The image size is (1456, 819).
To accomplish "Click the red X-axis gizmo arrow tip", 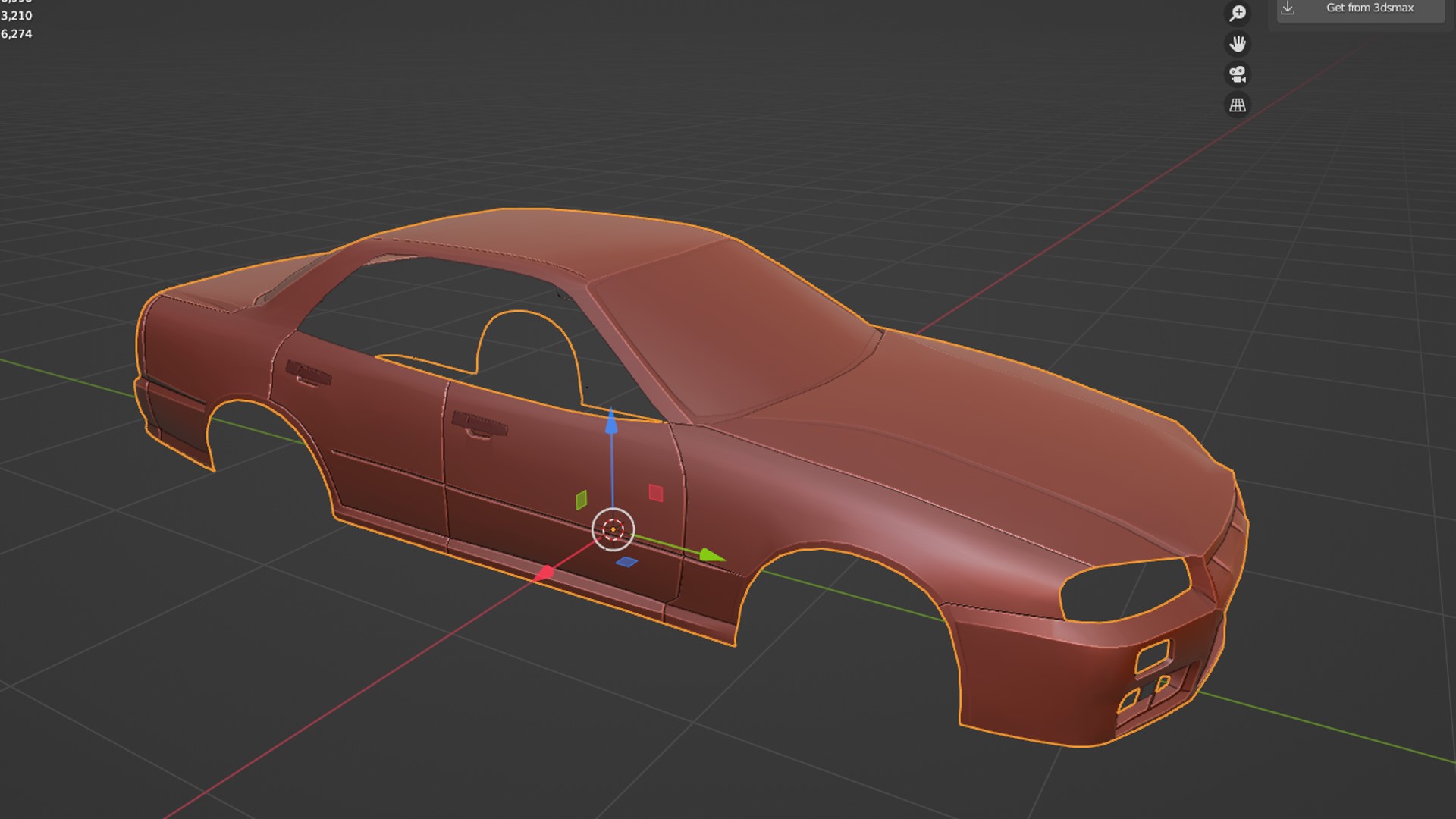I will pos(543,574).
